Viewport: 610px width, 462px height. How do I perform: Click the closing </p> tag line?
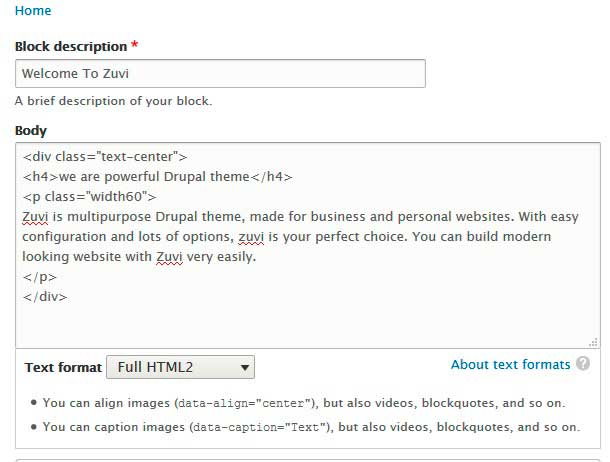(x=40, y=277)
